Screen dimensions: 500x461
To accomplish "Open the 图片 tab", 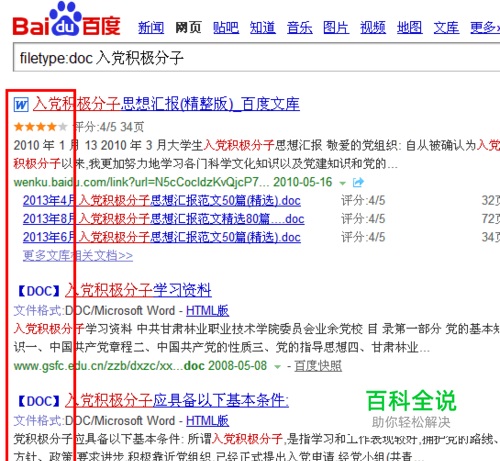I will tap(336, 27).
